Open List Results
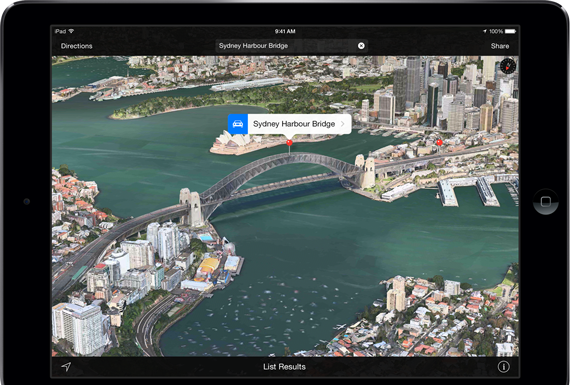 [x=284, y=367]
